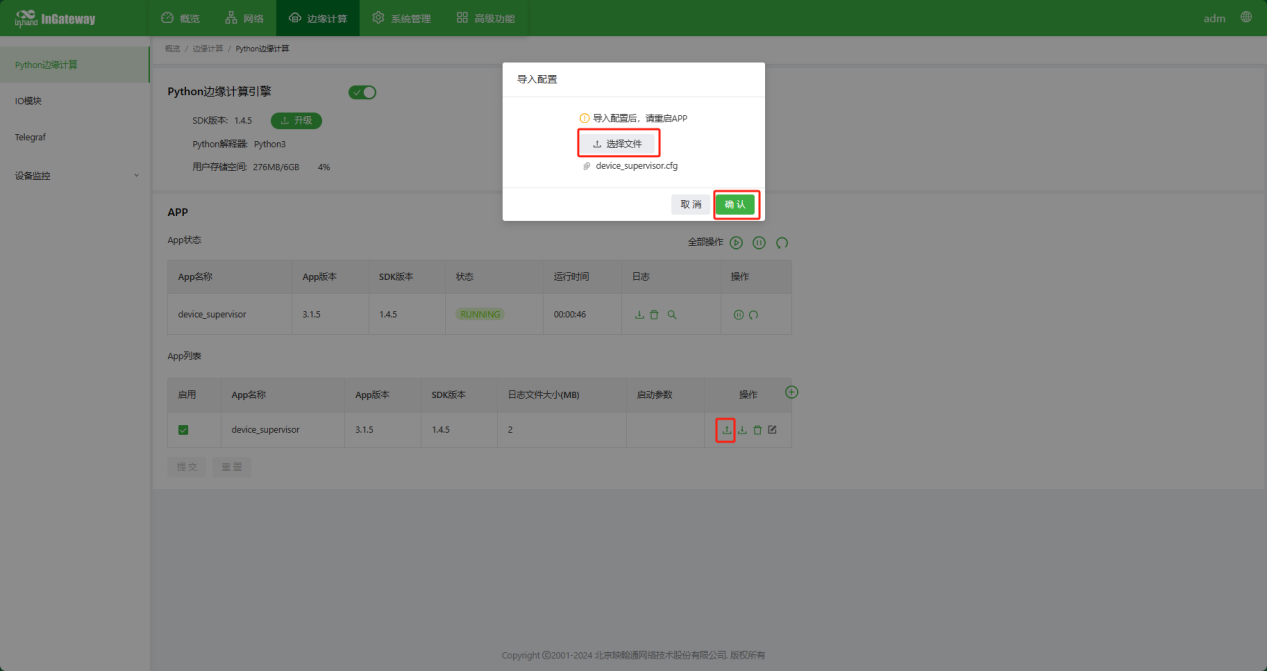The height and width of the screenshot is (671, 1267).
Task: Open the 边缘计算 top menu
Action: point(317,18)
